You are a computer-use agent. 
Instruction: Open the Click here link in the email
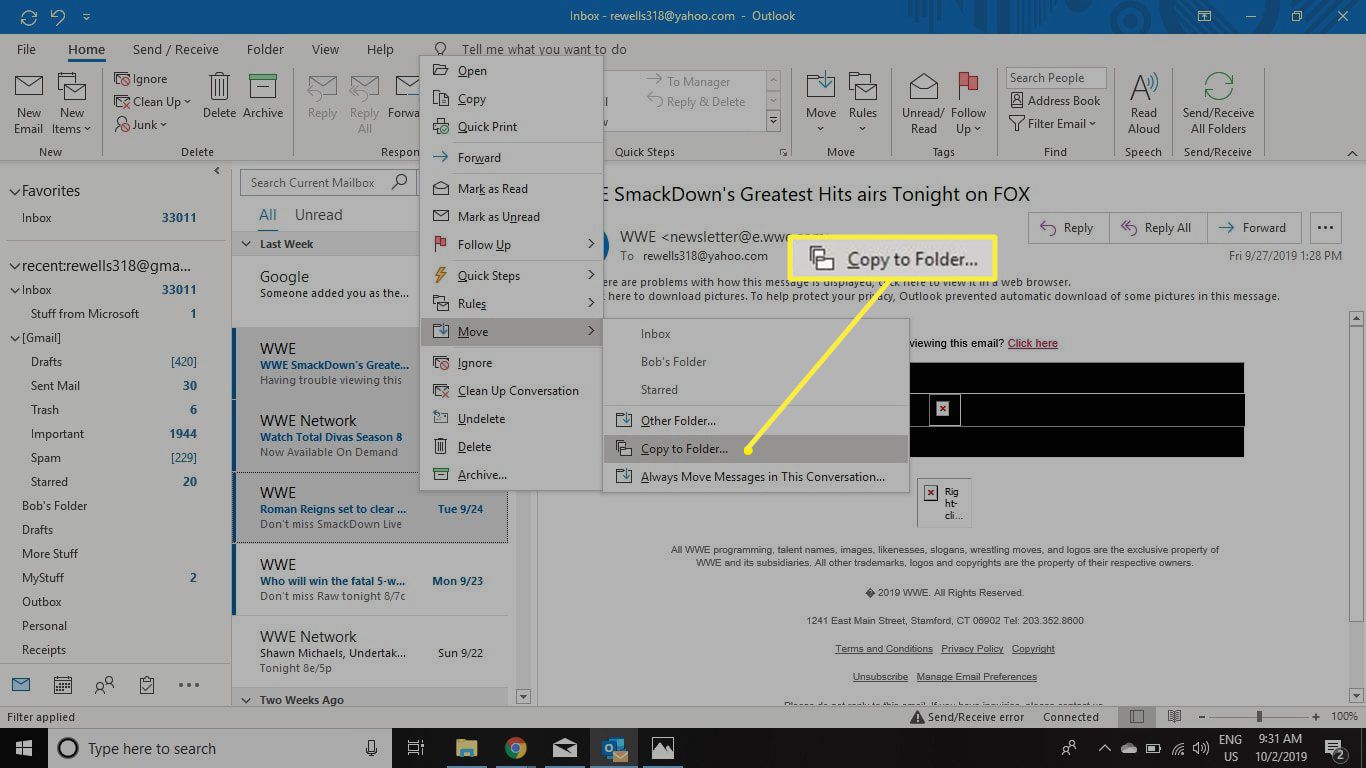click(1032, 343)
